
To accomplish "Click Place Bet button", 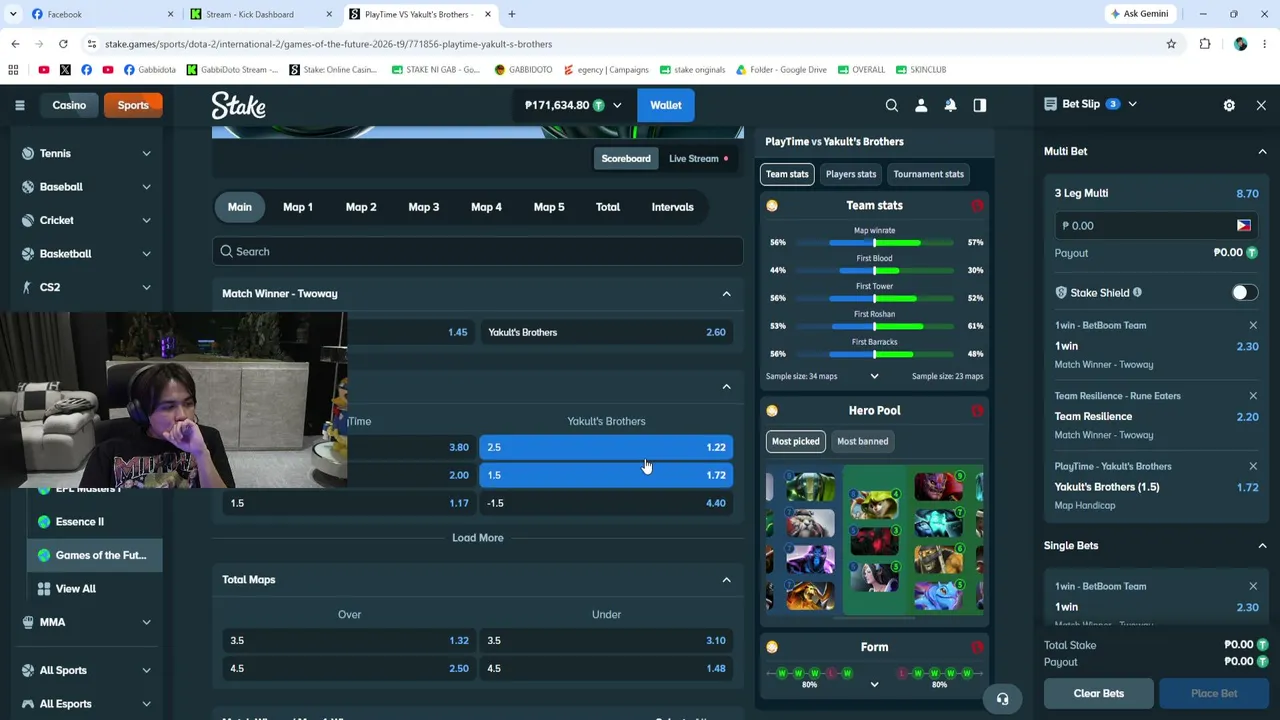I will [1214, 693].
